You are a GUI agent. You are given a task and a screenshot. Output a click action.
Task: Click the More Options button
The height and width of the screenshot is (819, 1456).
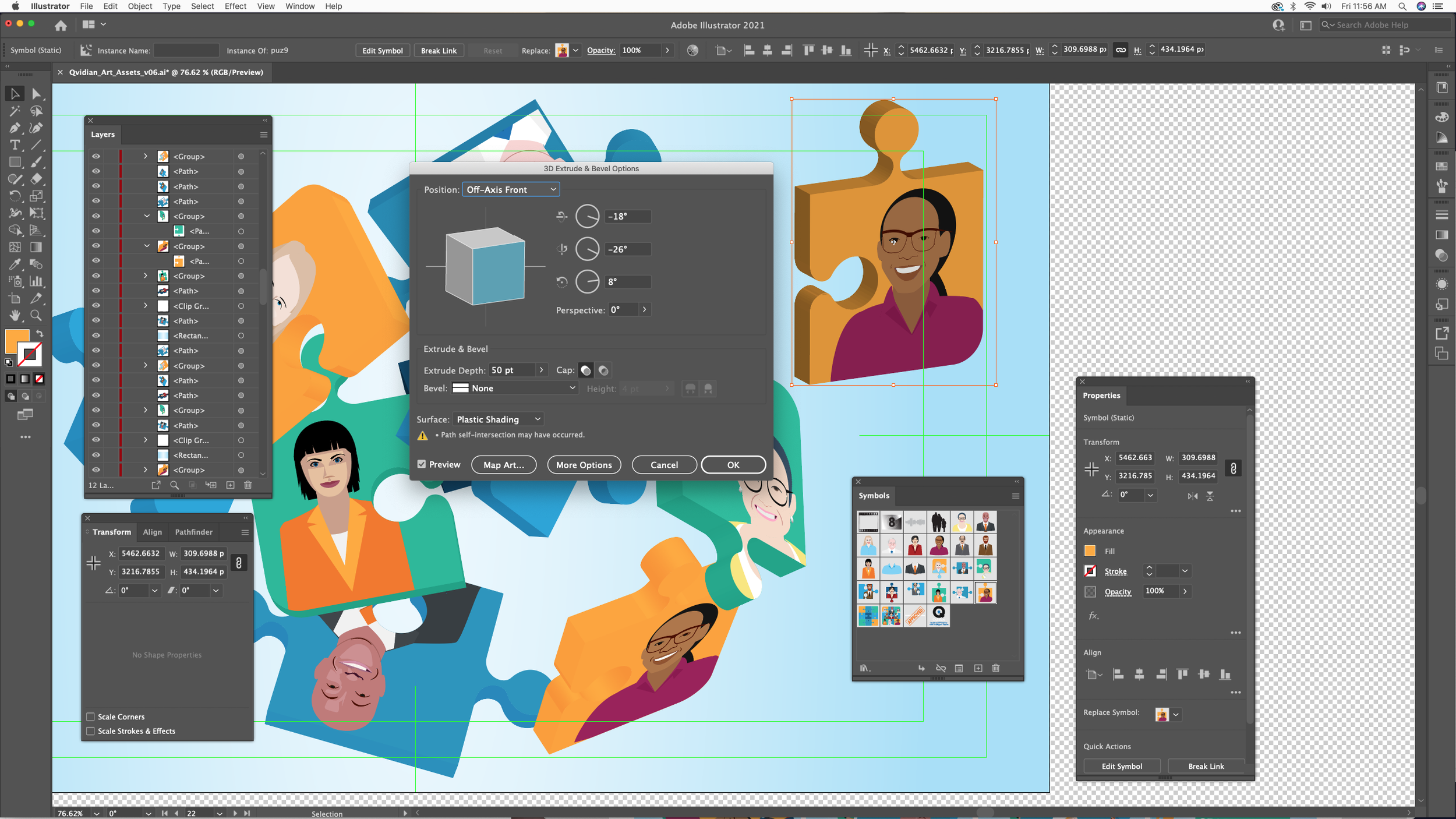pyautogui.click(x=584, y=465)
